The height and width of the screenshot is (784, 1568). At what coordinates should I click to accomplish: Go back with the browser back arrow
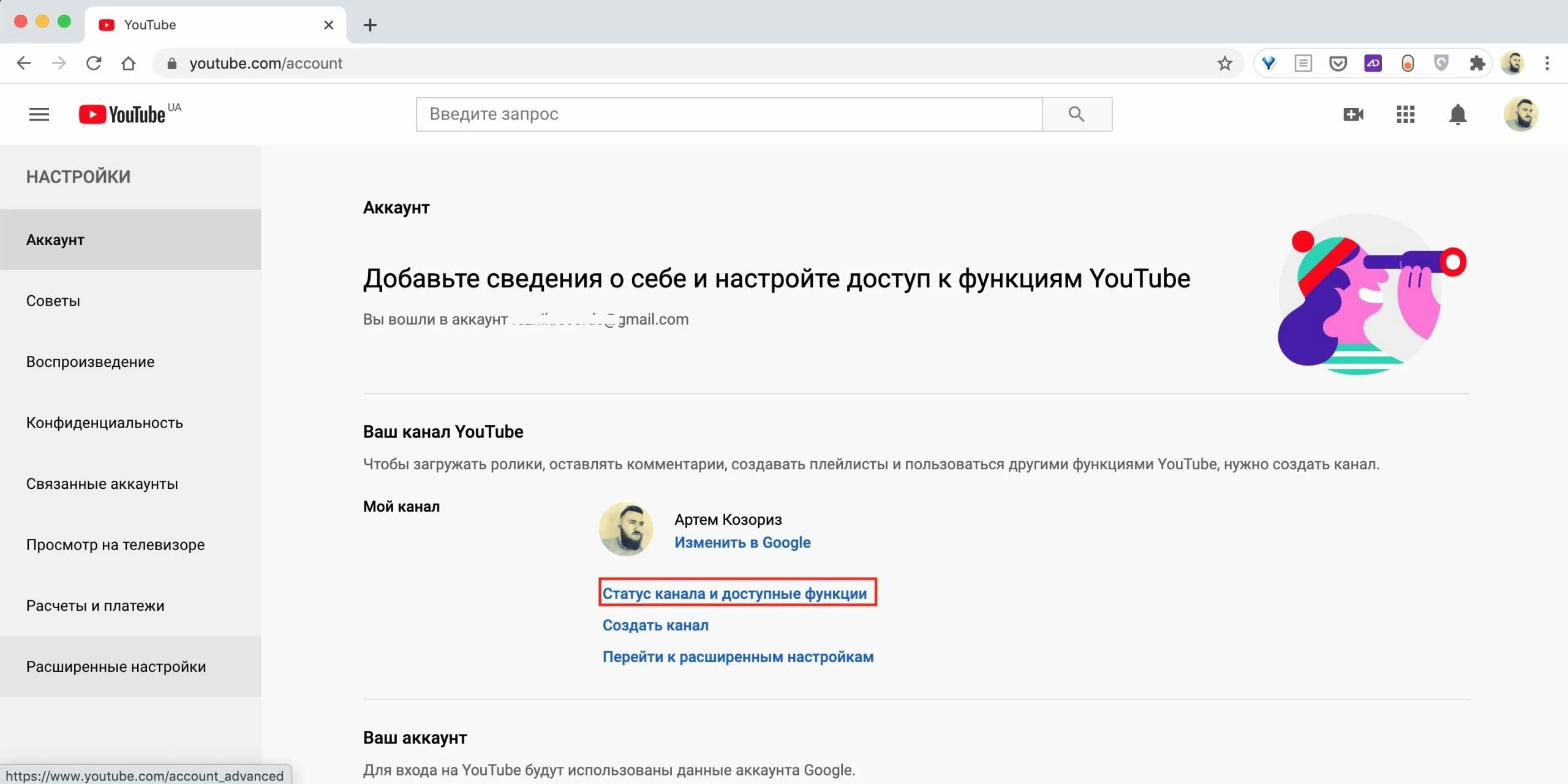[24, 63]
